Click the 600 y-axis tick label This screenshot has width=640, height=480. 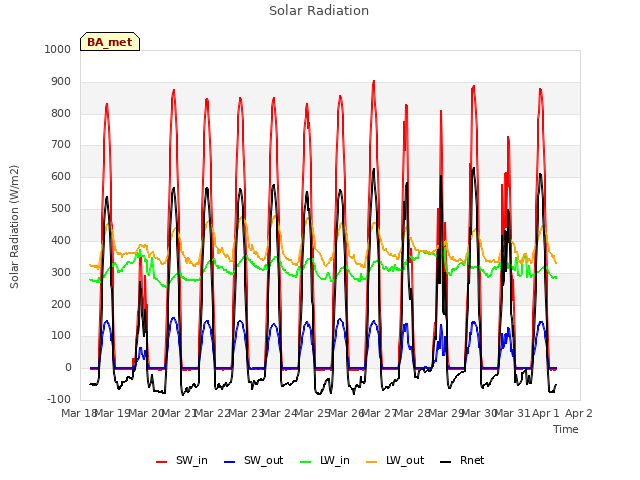tap(61, 176)
